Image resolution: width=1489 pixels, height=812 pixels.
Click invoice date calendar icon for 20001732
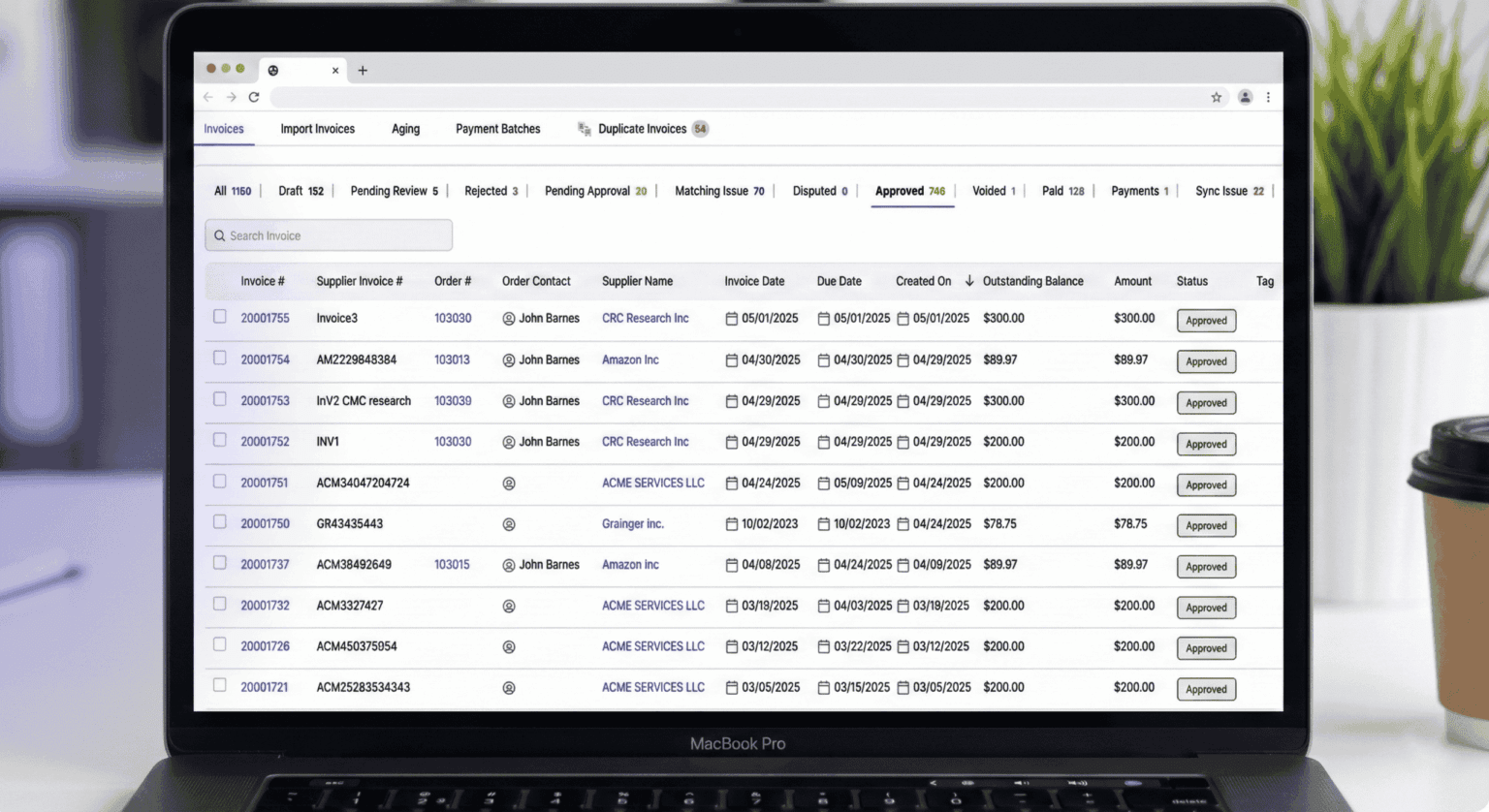click(732, 607)
